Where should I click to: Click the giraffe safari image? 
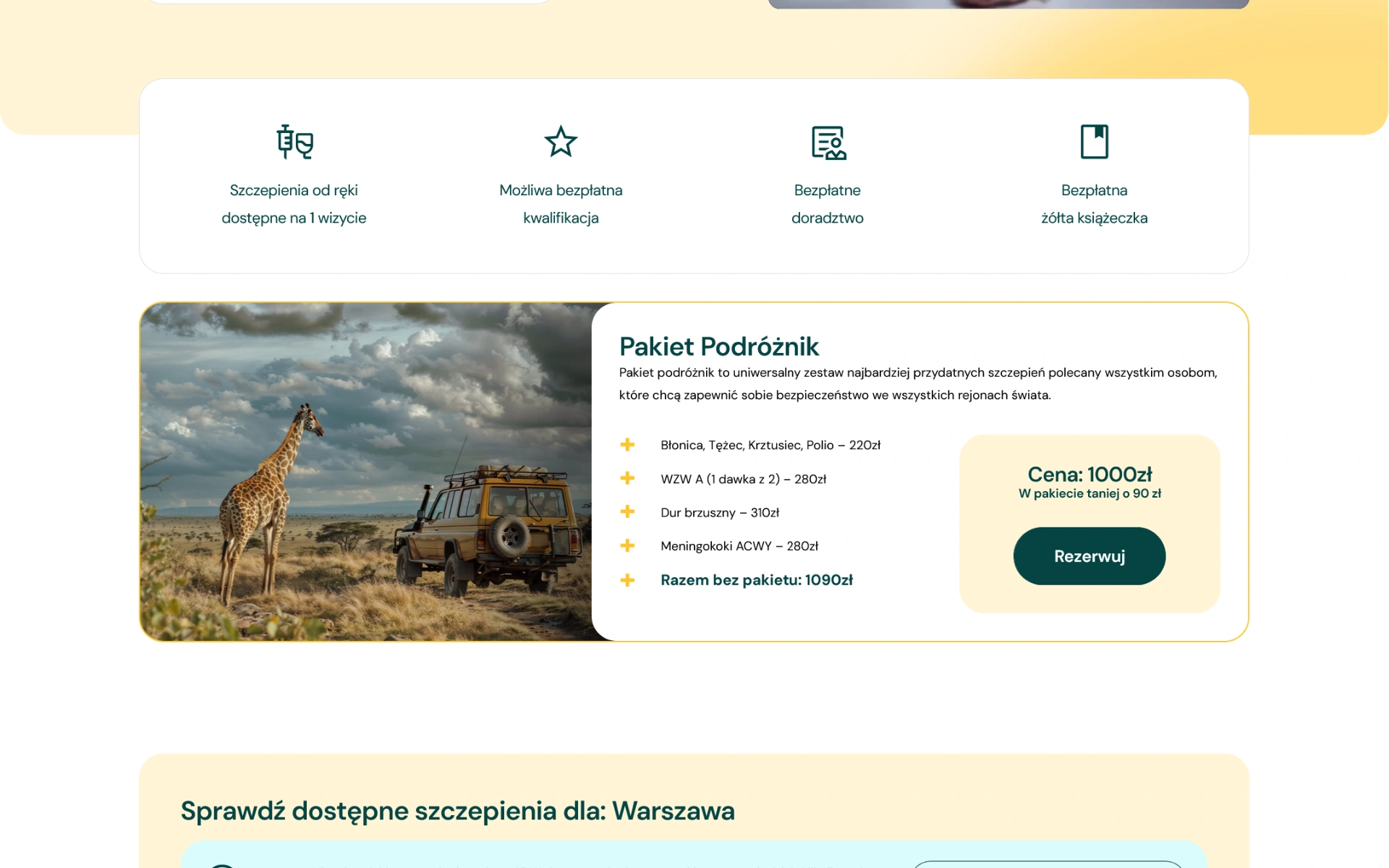pos(365,472)
